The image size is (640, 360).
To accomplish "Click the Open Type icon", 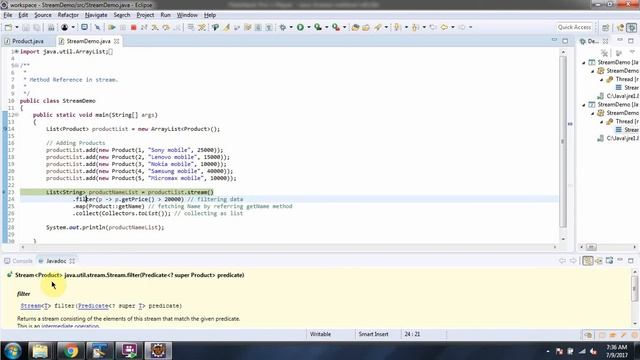I will tap(355, 27).
